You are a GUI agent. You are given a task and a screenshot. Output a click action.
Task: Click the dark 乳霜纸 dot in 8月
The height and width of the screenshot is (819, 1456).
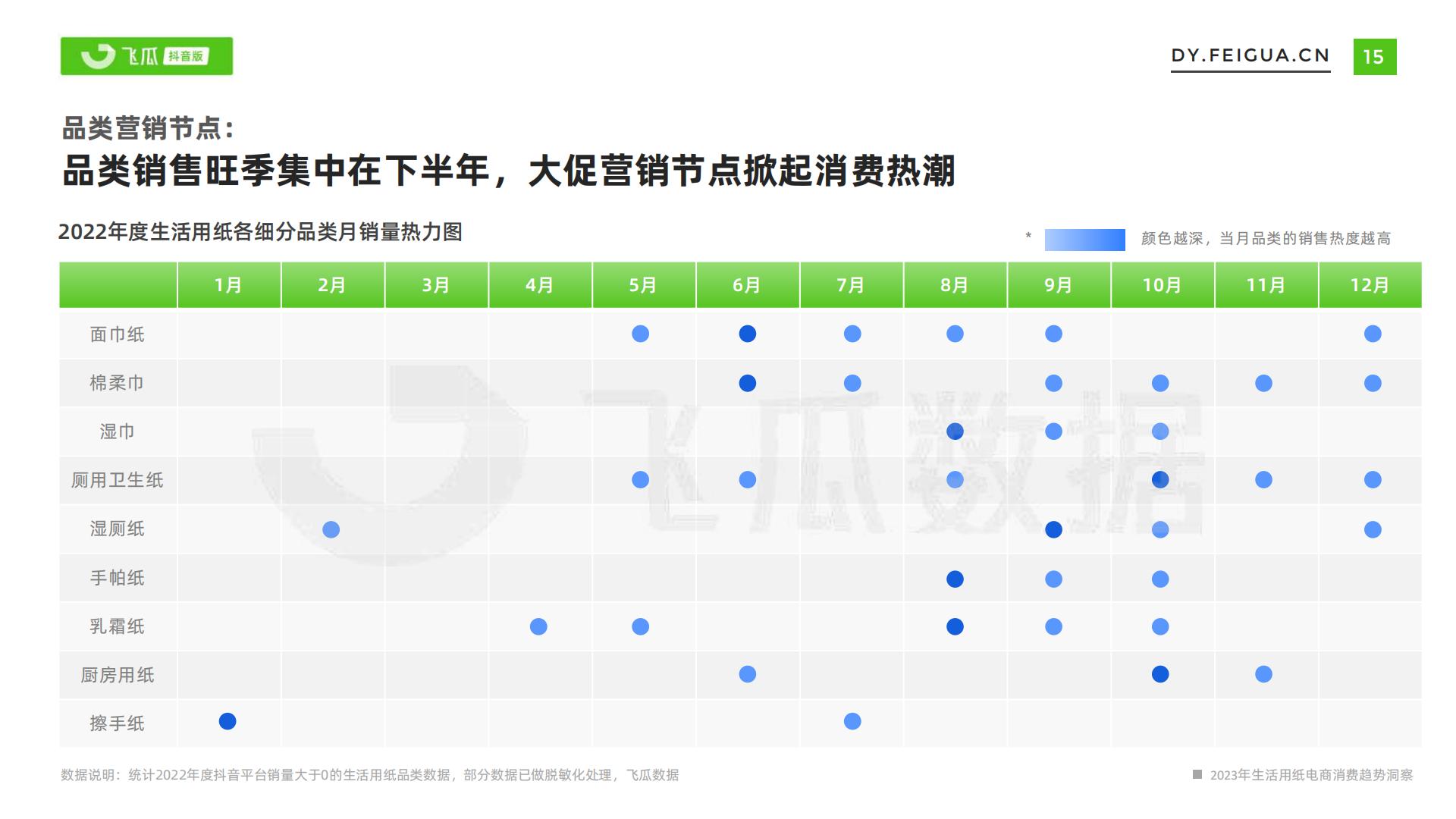[955, 626]
